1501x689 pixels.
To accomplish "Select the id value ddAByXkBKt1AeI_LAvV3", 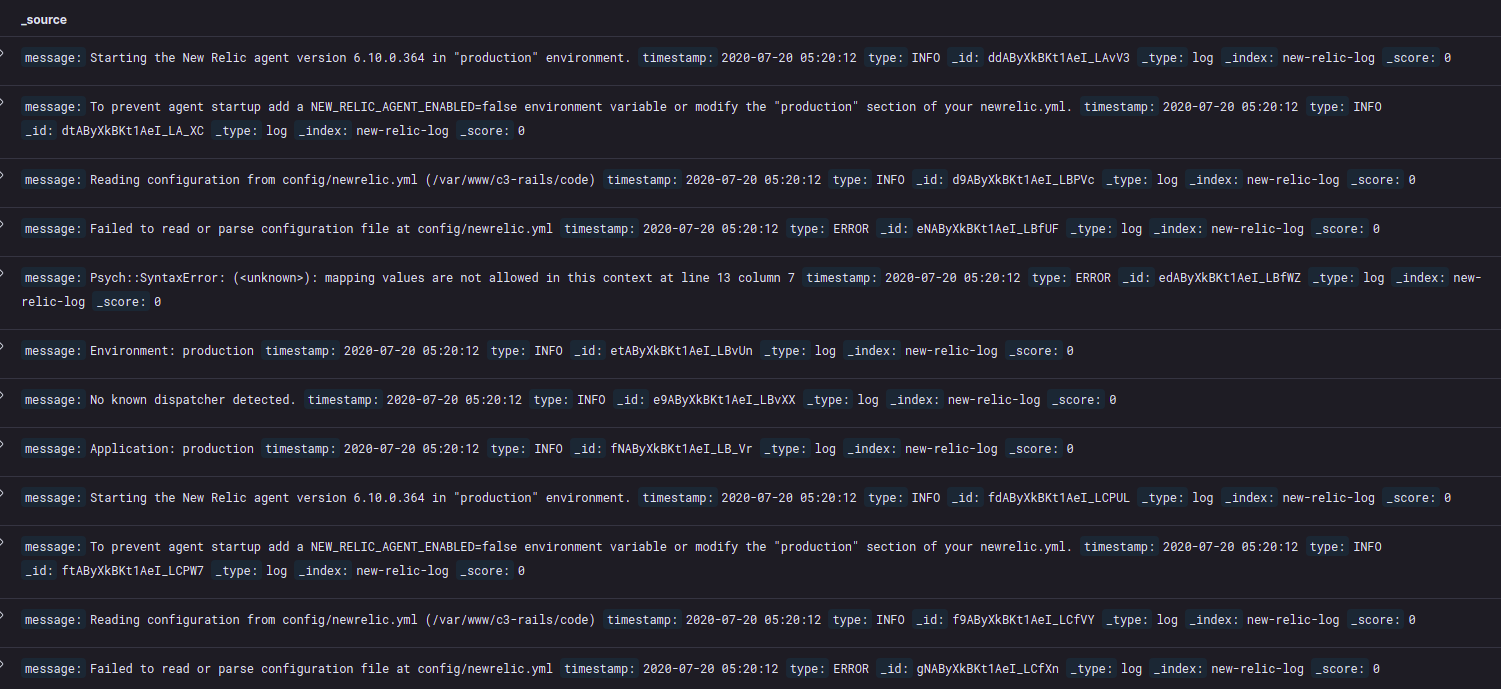I will click(x=1058, y=58).
